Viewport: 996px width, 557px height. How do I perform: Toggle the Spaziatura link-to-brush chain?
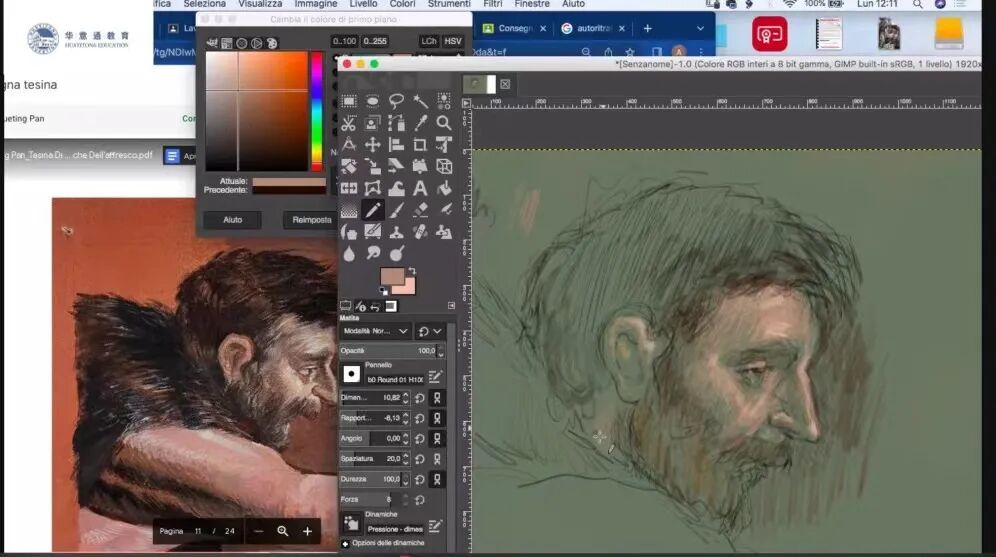437,459
